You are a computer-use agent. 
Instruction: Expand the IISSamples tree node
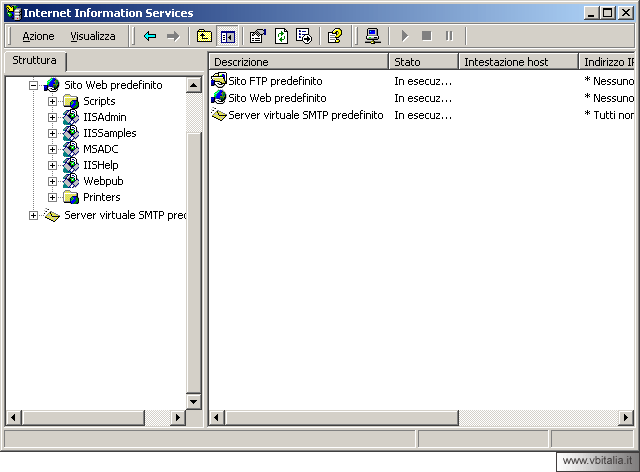pos(52,133)
